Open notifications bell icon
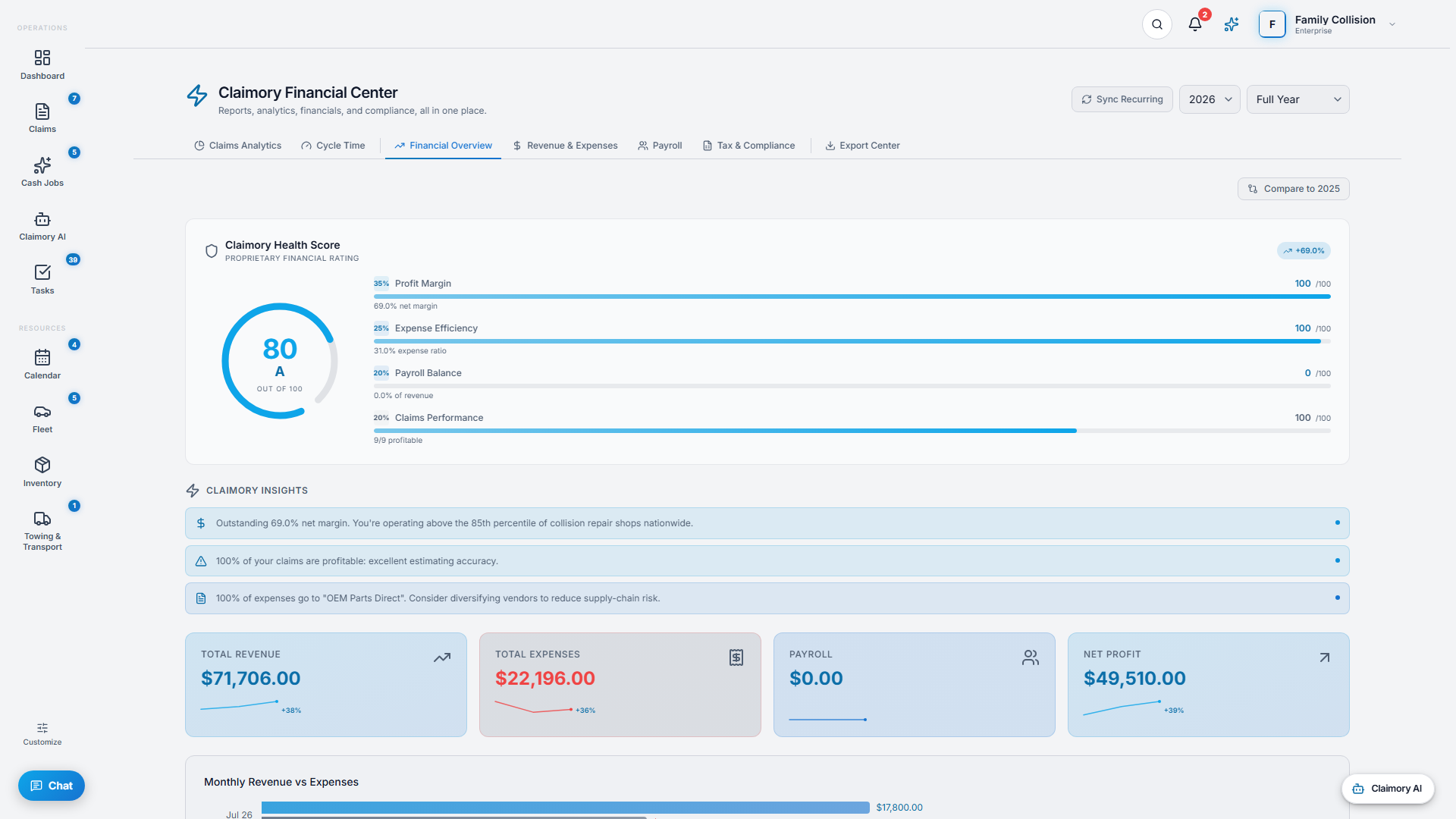 [x=1195, y=24]
